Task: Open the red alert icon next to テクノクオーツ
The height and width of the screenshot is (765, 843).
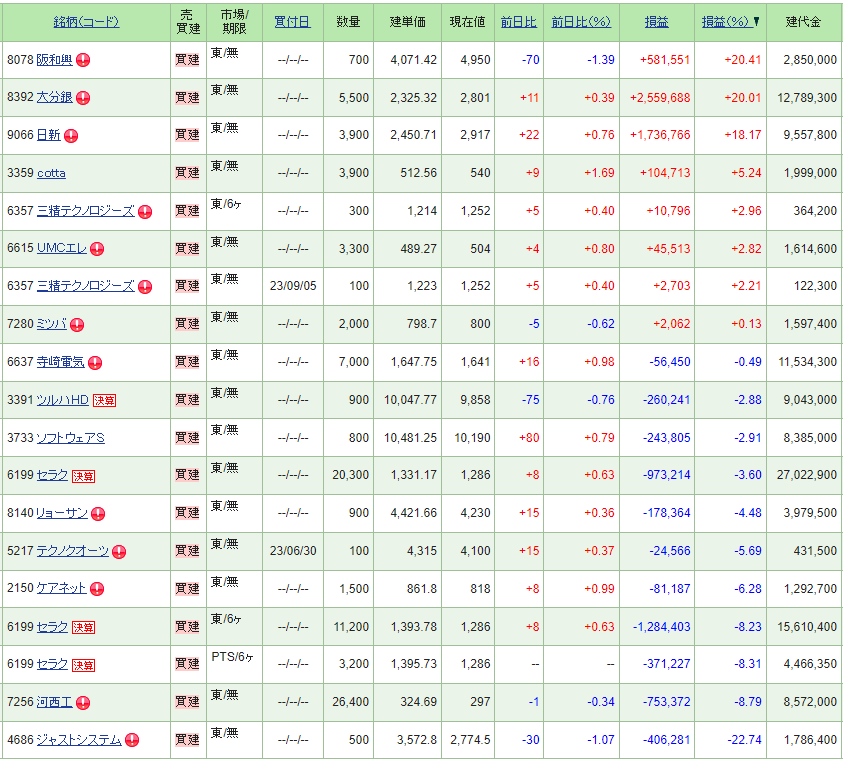Action: (x=119, y=552)
